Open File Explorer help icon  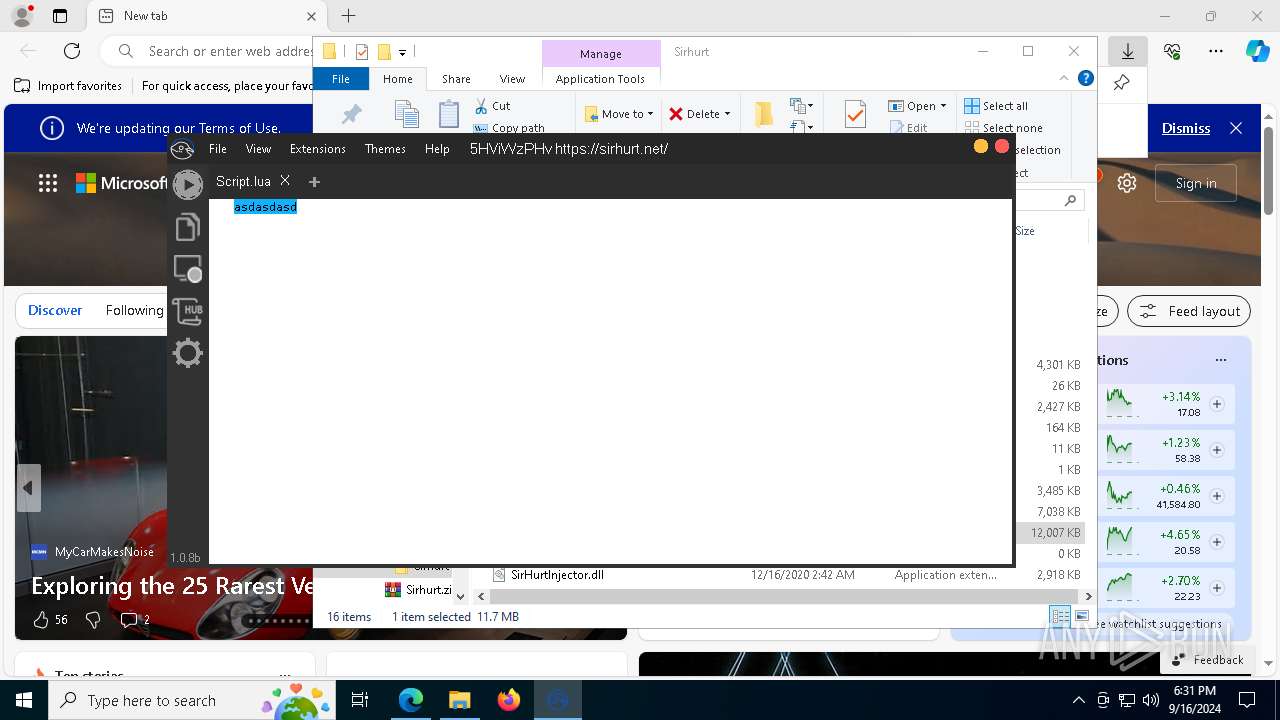[x=1085, y=78]
